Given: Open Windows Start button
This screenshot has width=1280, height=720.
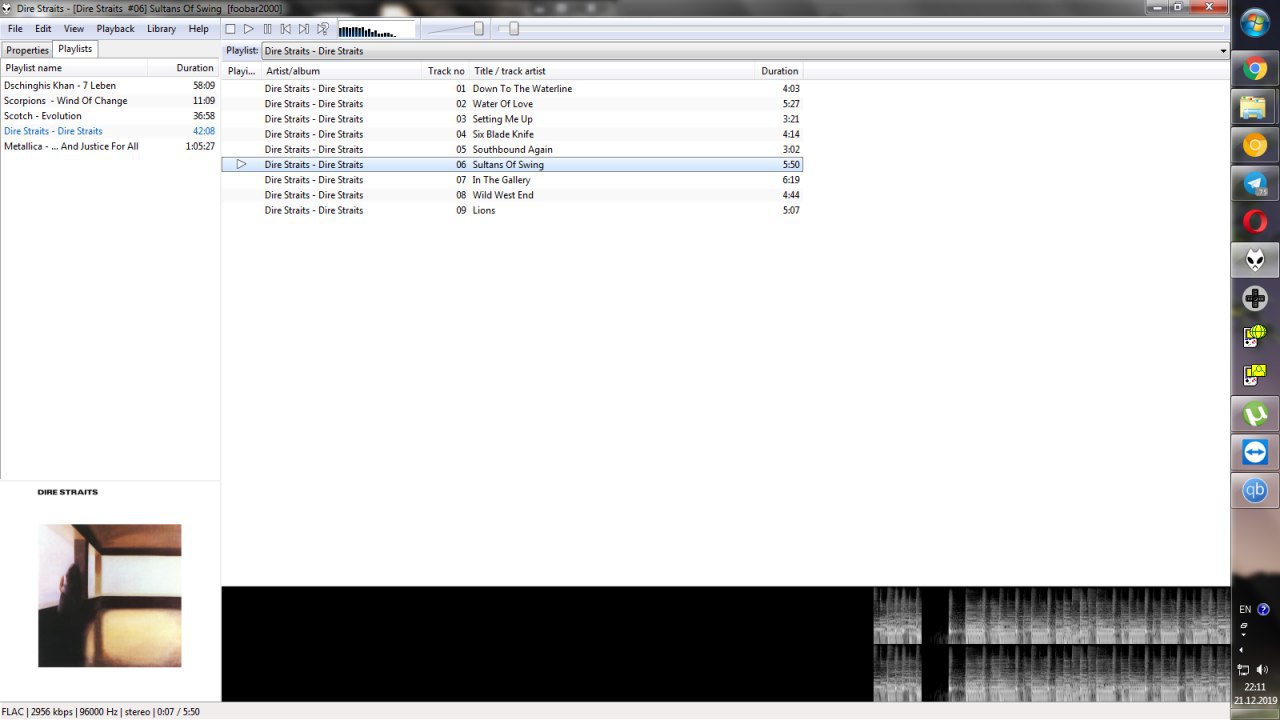Looking at the screenshot, I should pos(1255,22).
